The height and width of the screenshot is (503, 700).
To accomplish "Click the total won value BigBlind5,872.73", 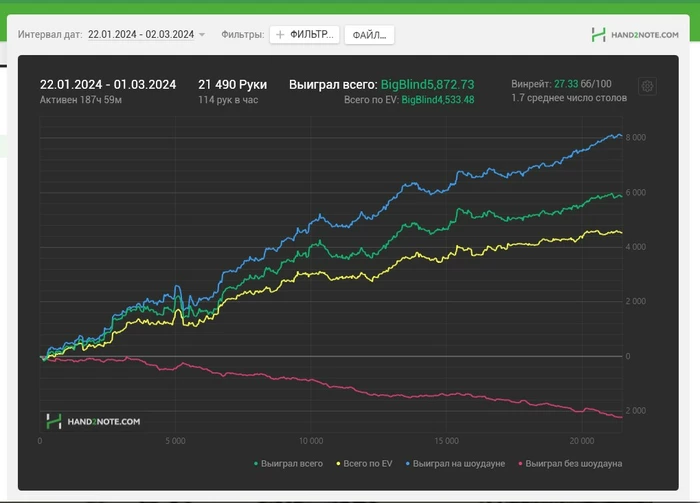I will [427, 84].
